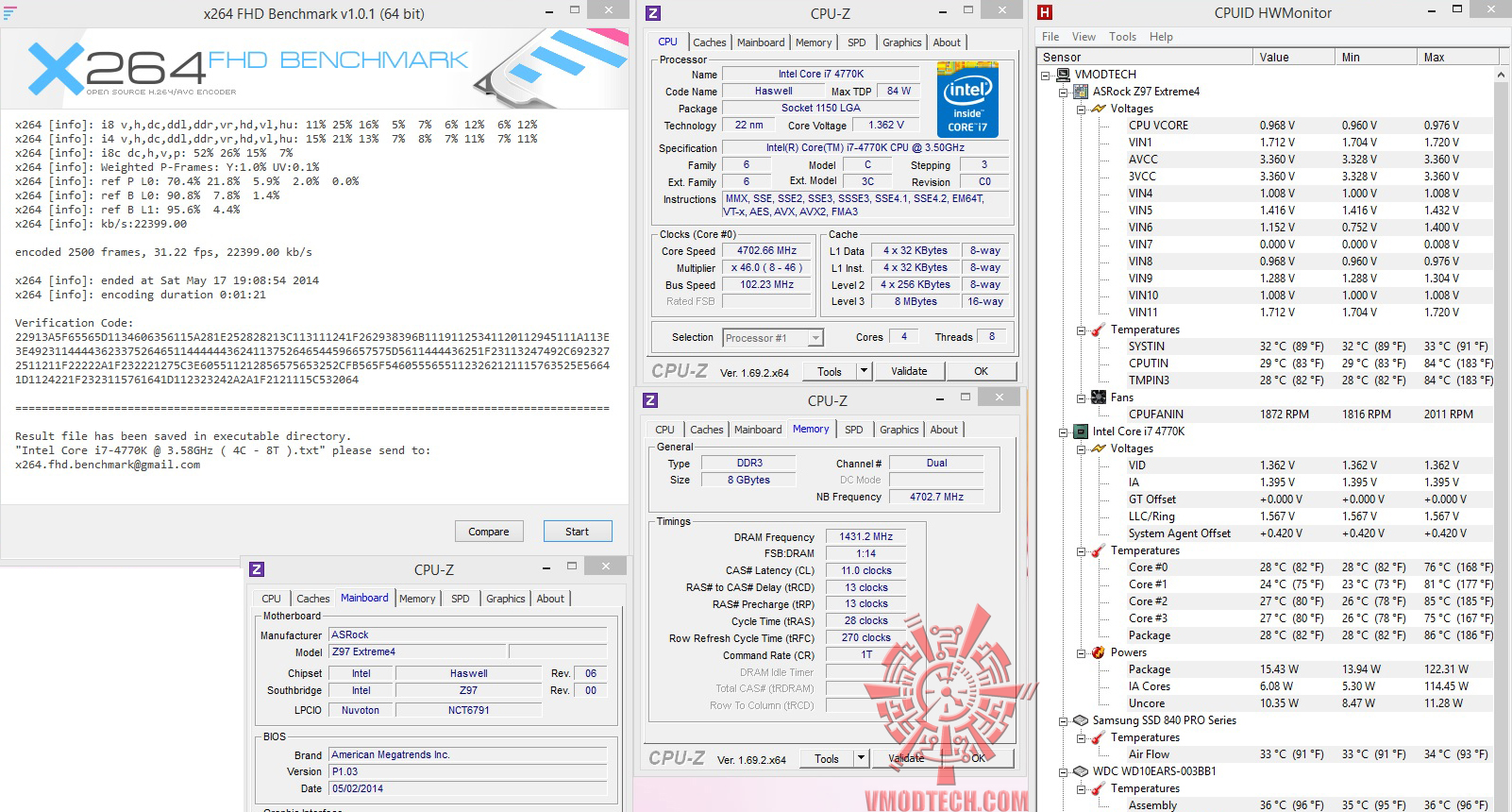
Task: Switch to SPD tab in top CPU-Z window
Action: [856, 42]
